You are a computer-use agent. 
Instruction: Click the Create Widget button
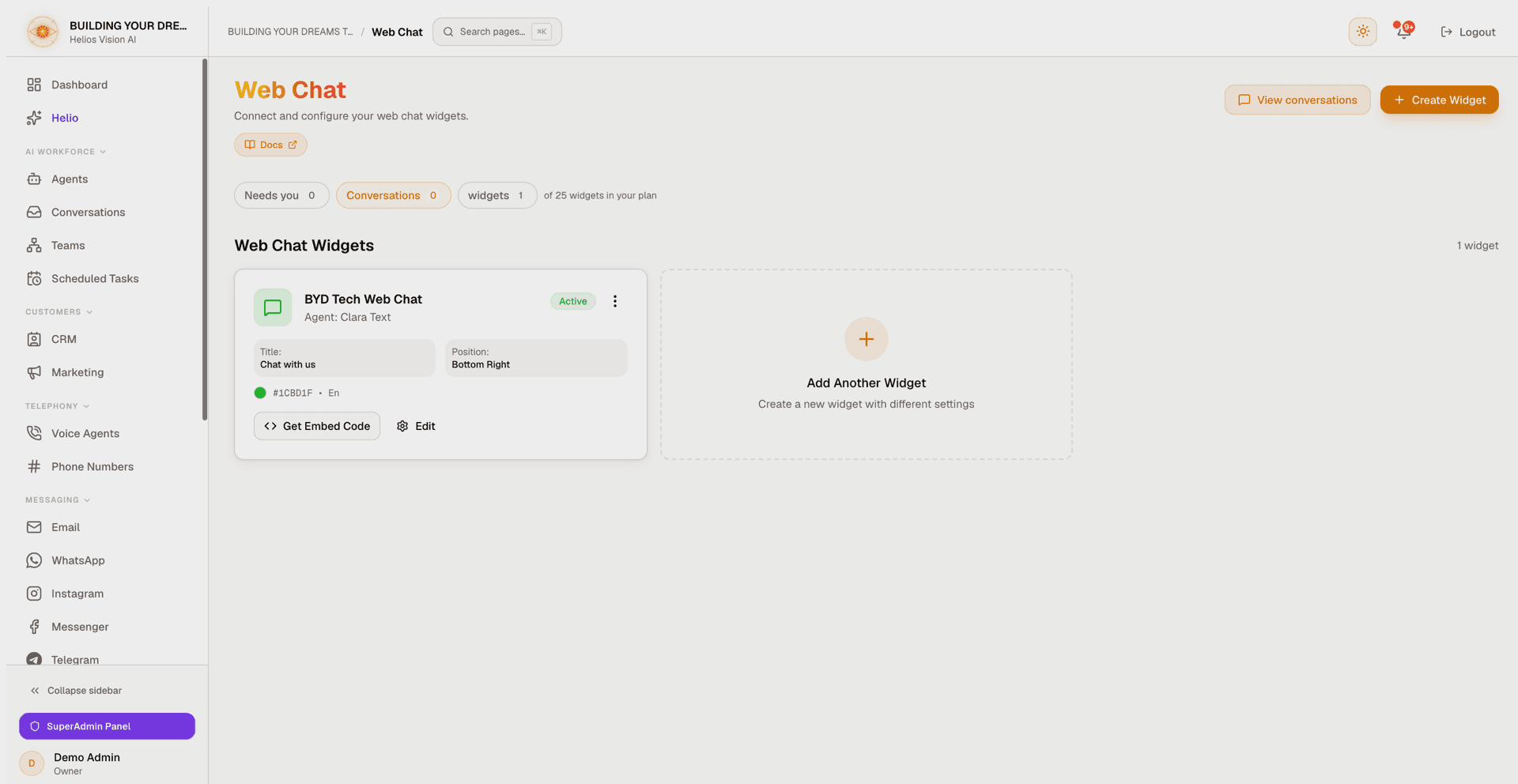(x=1439, y=100)
